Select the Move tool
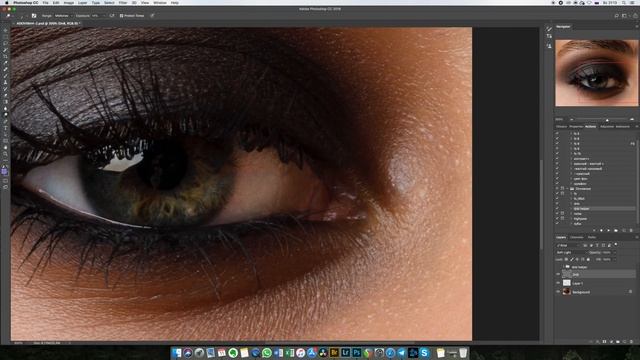The width and height of the screenshot is (640, 360). (5, 30)
